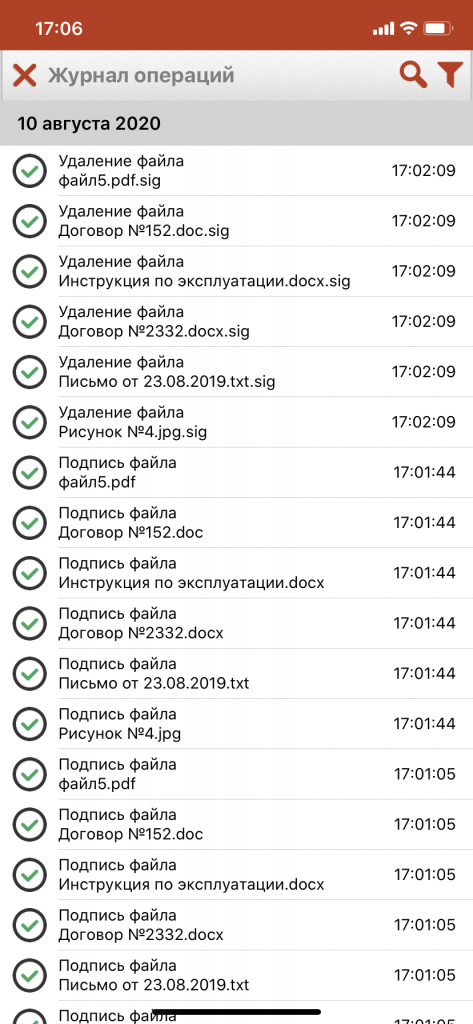The image size is (473, 1024).
Task: Tap the status icon for Договор №2332.docx.sig
Action: pyautogui.click(x=29, y=321)
